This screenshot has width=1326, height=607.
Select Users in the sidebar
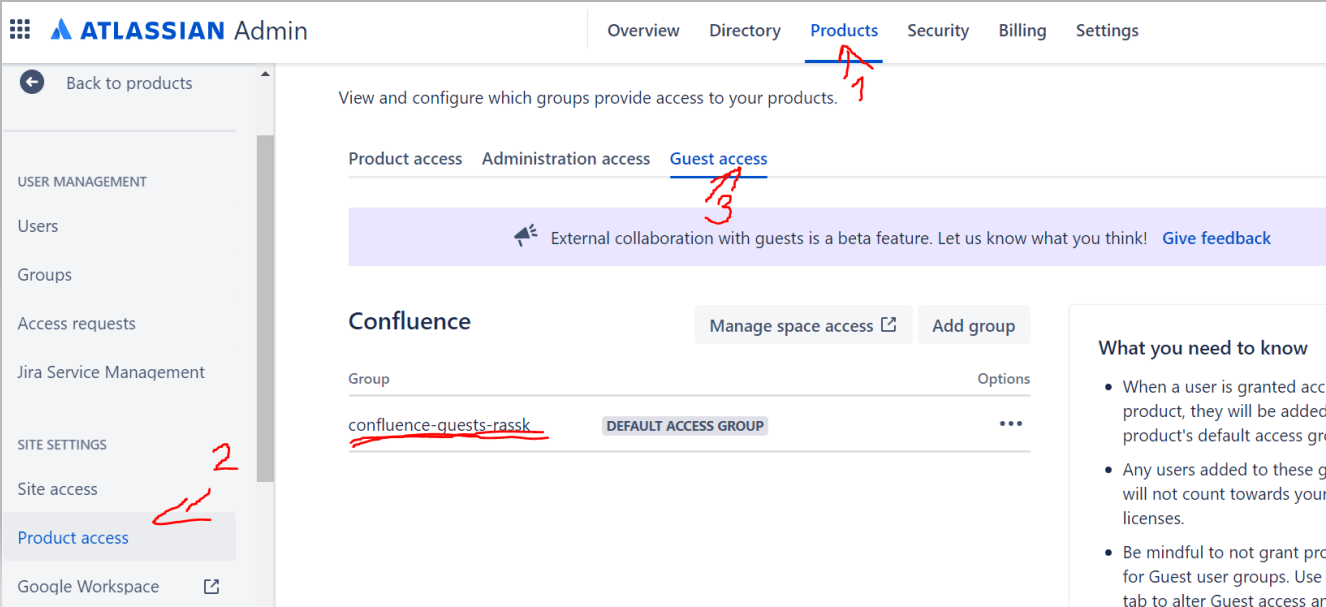(x=37, y=225)
